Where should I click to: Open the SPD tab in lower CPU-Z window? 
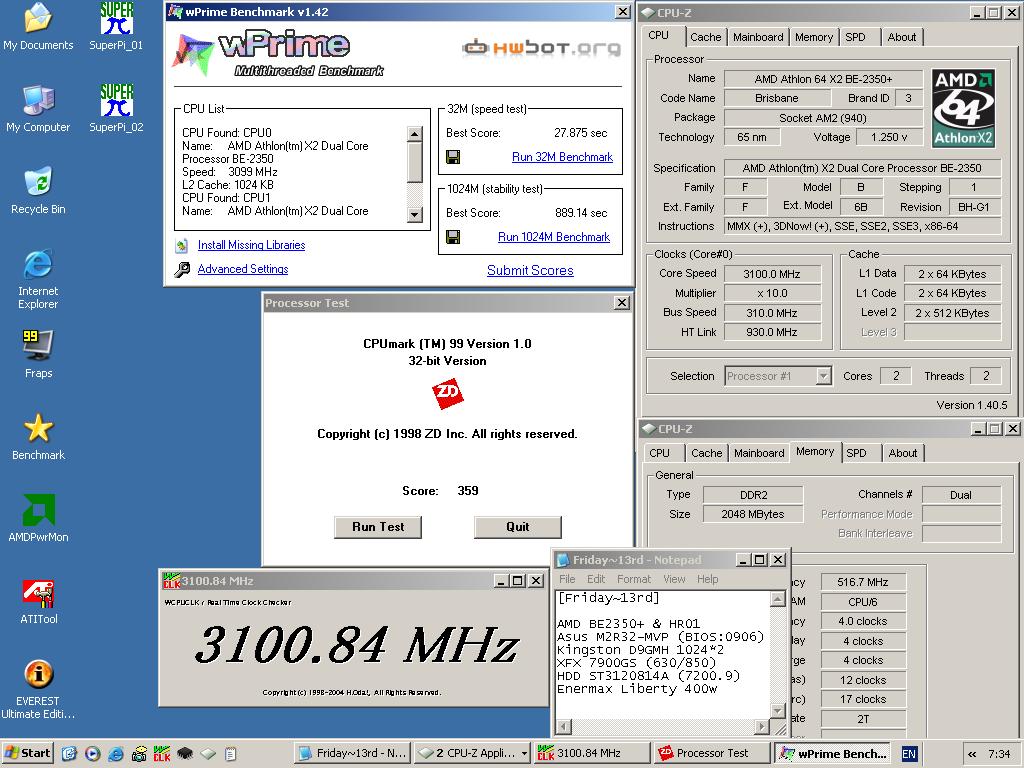[857, 453]
